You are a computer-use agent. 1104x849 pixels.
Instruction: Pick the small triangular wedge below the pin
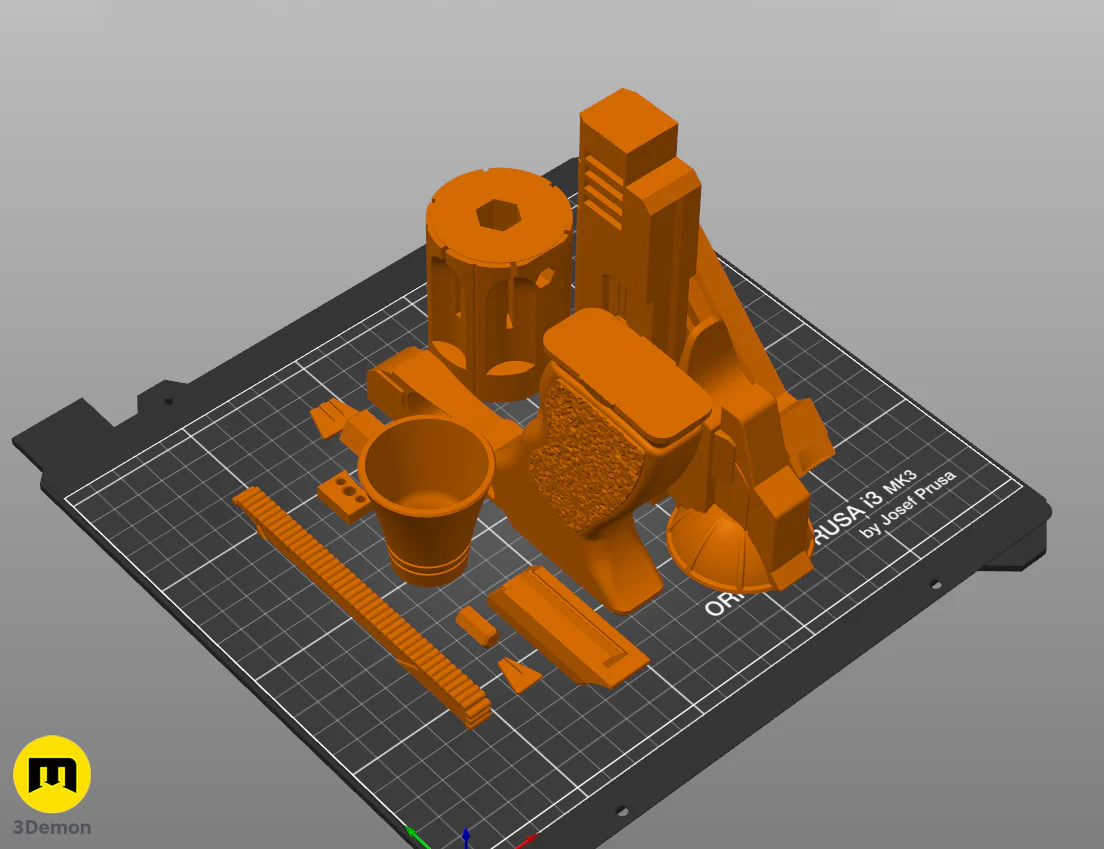click(x=520, y=674)
